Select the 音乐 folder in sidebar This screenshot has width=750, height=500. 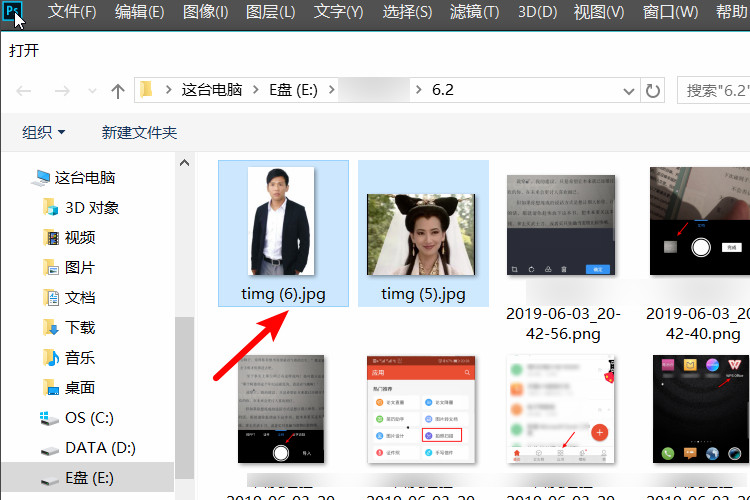pyautogui.click(x=69, y=357)
